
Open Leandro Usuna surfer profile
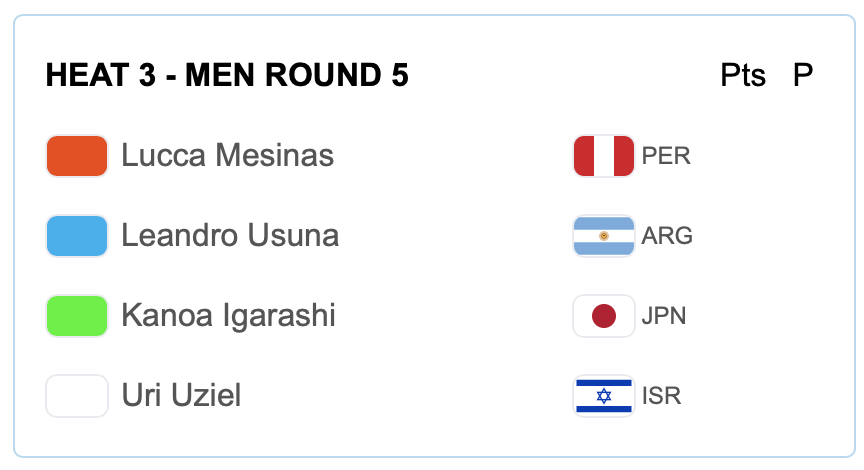(x=230, y=236)
